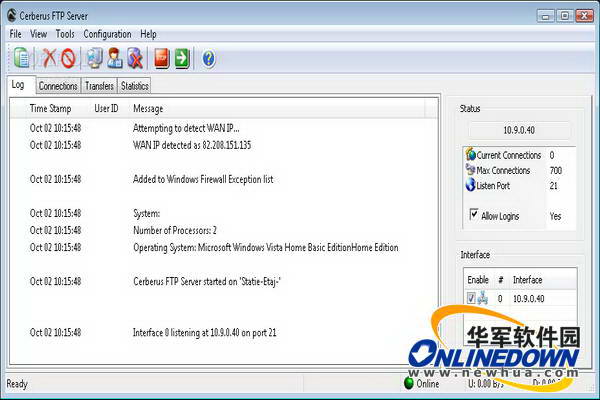Click the 'U: 0.00 B/s' upload rate text
Image resolution: width=600 pixels, height=400 pixels.
pyautogui.click(x=486, y=384)
